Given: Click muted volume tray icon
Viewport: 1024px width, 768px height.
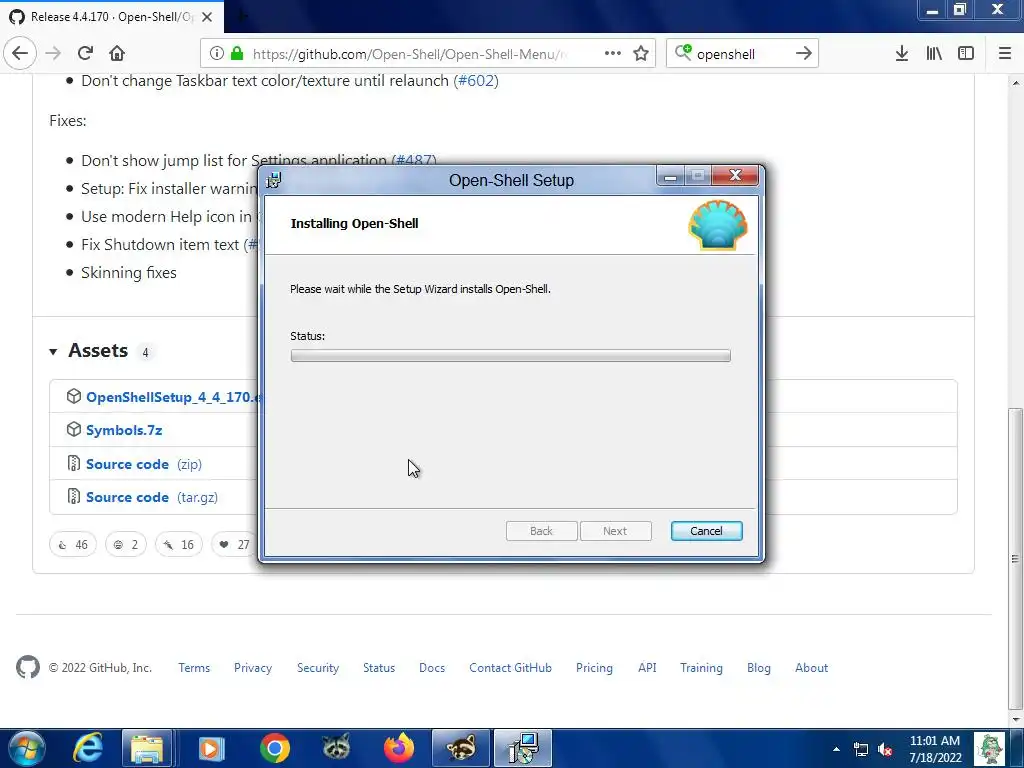Looking at the screenshot, I should (885, 749).
